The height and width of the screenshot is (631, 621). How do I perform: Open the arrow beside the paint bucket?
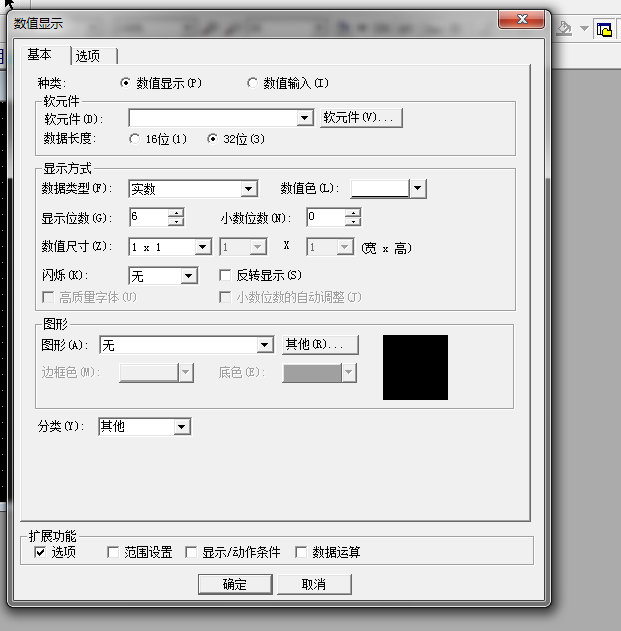point(584,28)
